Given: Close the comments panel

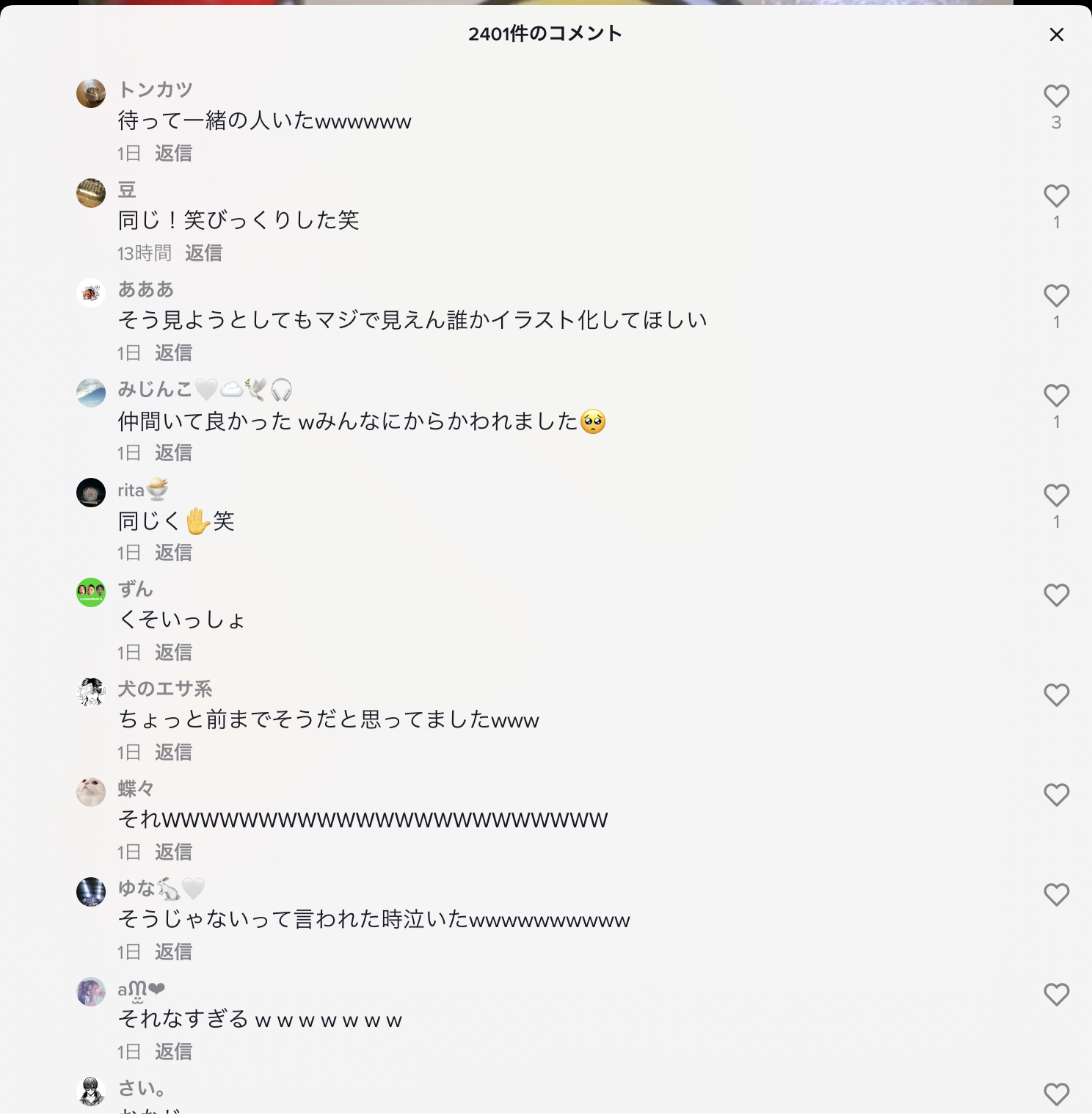Looking at the screenshot, I should [x=1056, y=35].
